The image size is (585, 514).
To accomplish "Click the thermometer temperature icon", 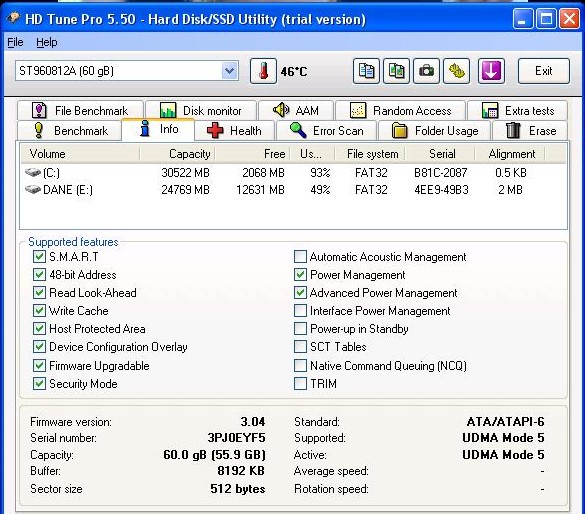I will click(x=263, y=71).
